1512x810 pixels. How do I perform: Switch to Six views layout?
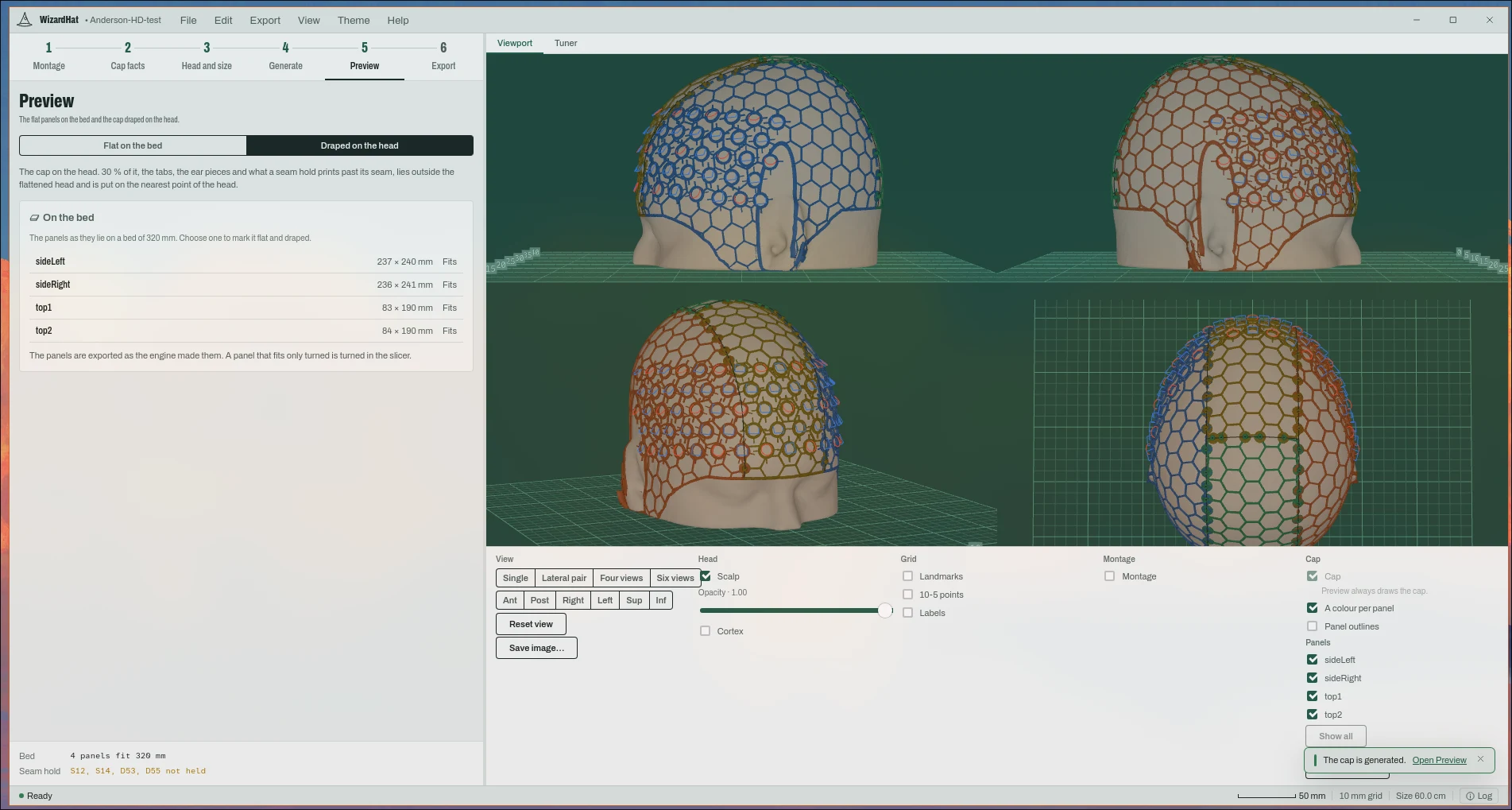pyautogui.click(x=675, y=578)
